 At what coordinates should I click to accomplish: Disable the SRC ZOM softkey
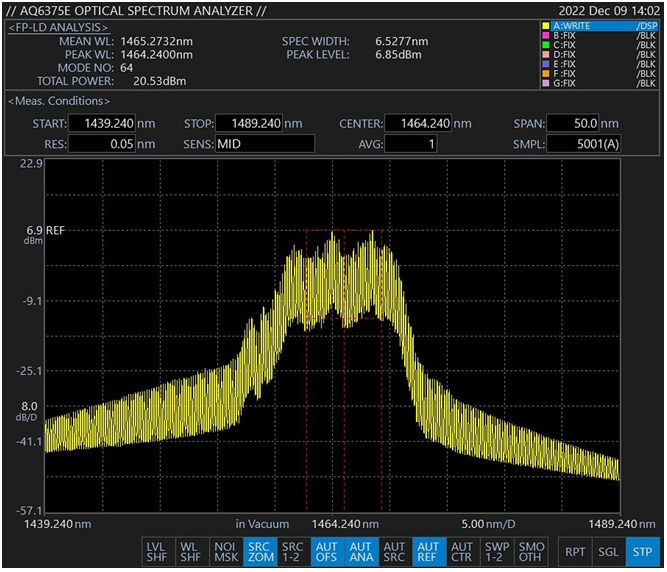260,552
